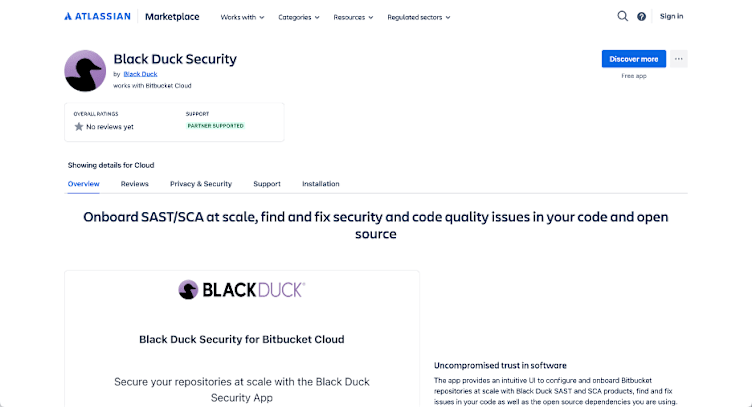This screenshot has height=408, width=752.
Task: Open the three-dot more options button
Action: pos(679,59)
